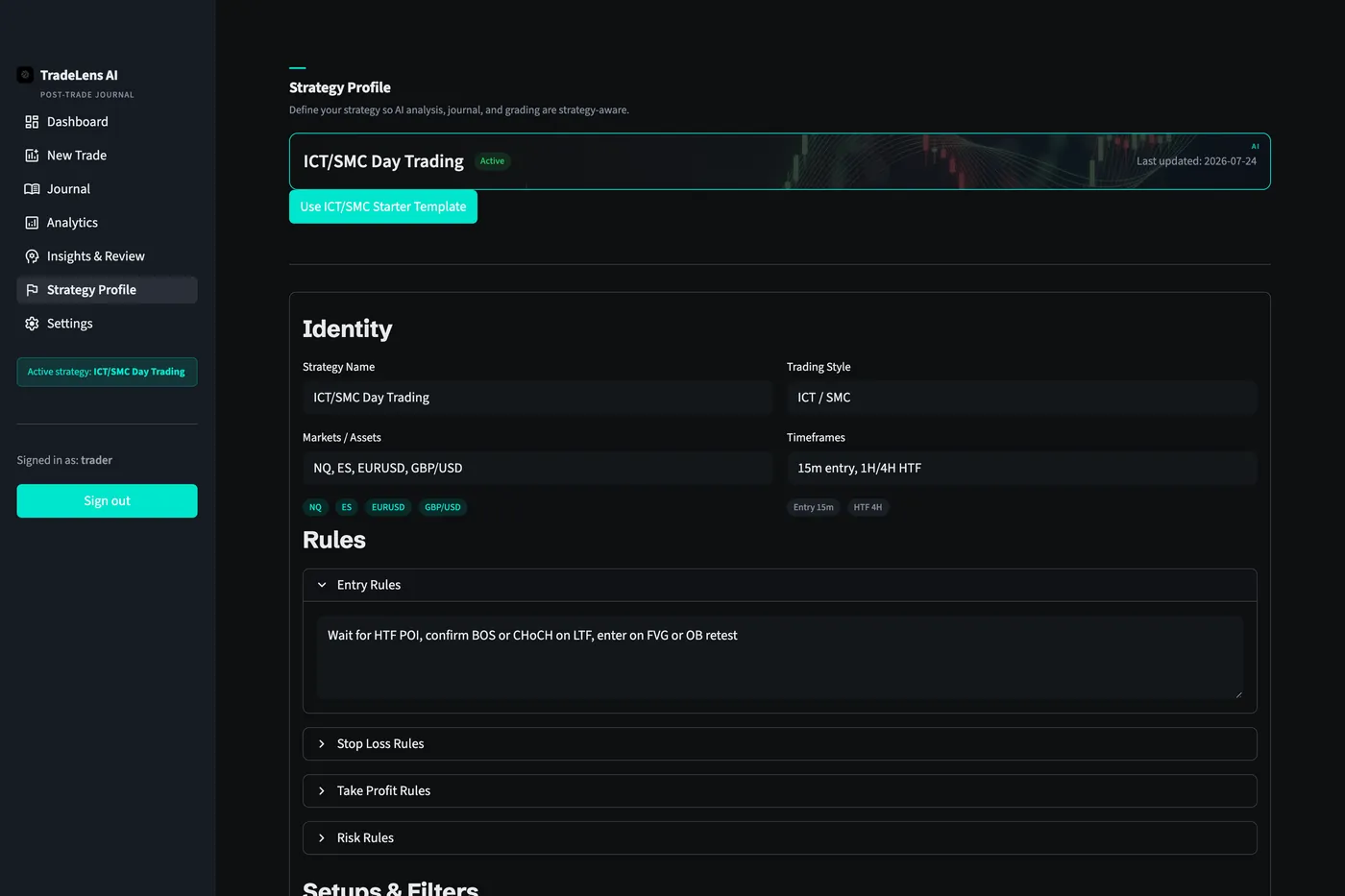
Task: Click the HTF 4H tag
Action: pyautogui.click(x=868, y=507)
